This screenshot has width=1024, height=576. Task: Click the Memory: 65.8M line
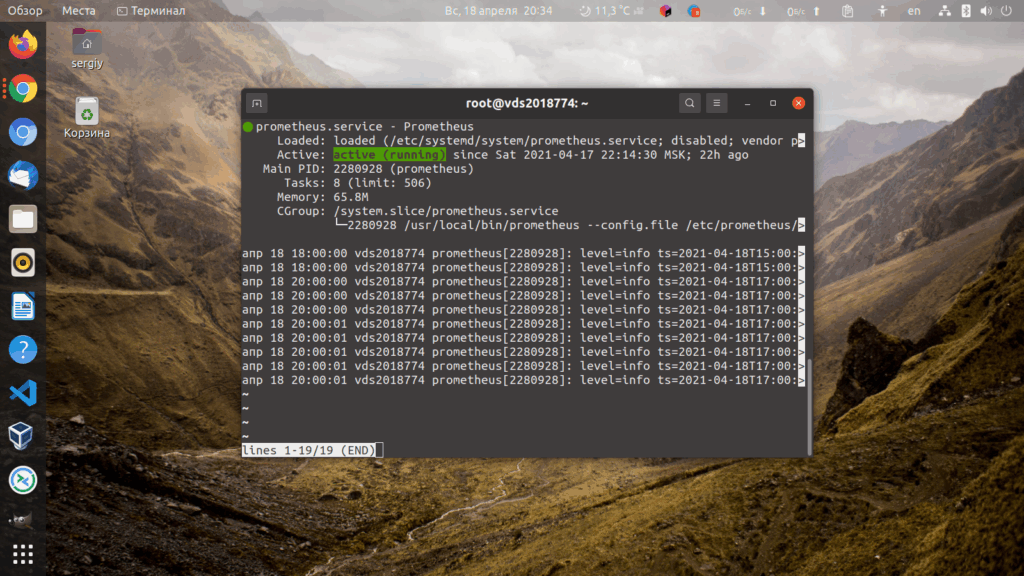tap(323, 197)
